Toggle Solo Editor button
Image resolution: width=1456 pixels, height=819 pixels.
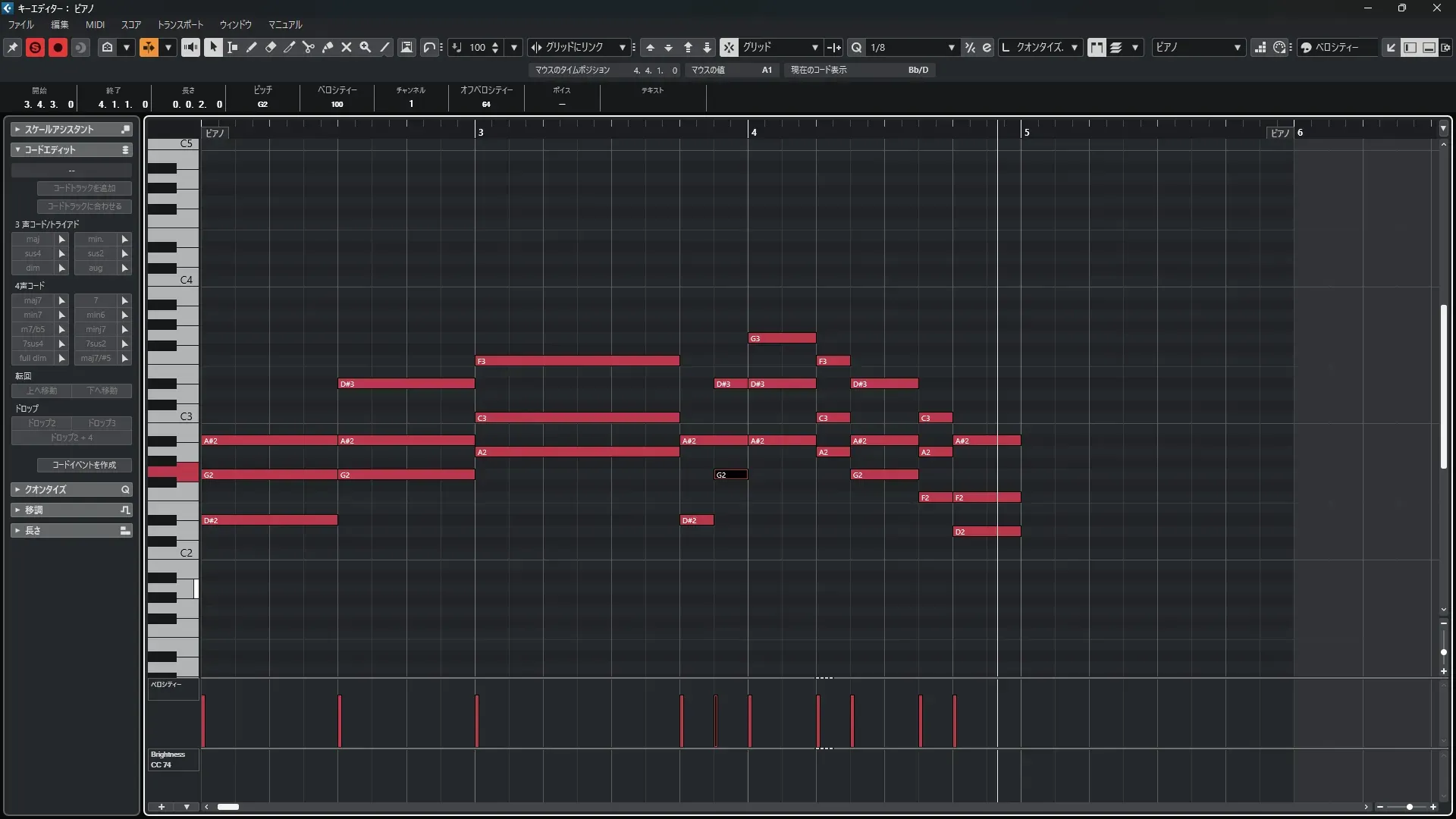tap(35, 47)
